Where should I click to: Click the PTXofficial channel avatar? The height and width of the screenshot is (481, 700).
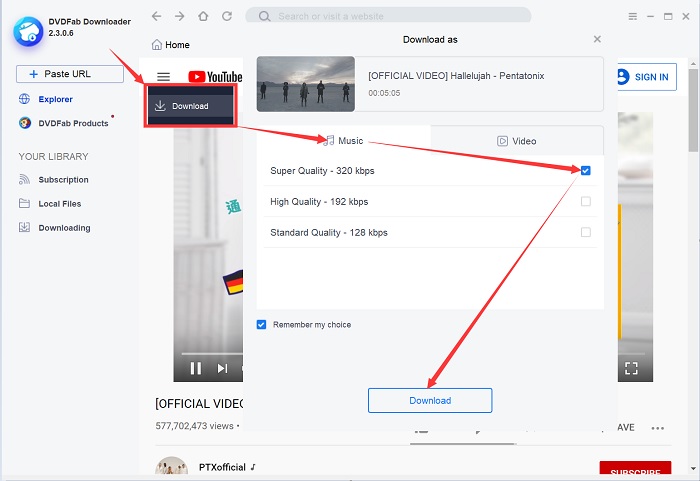(x=171, y=467)
